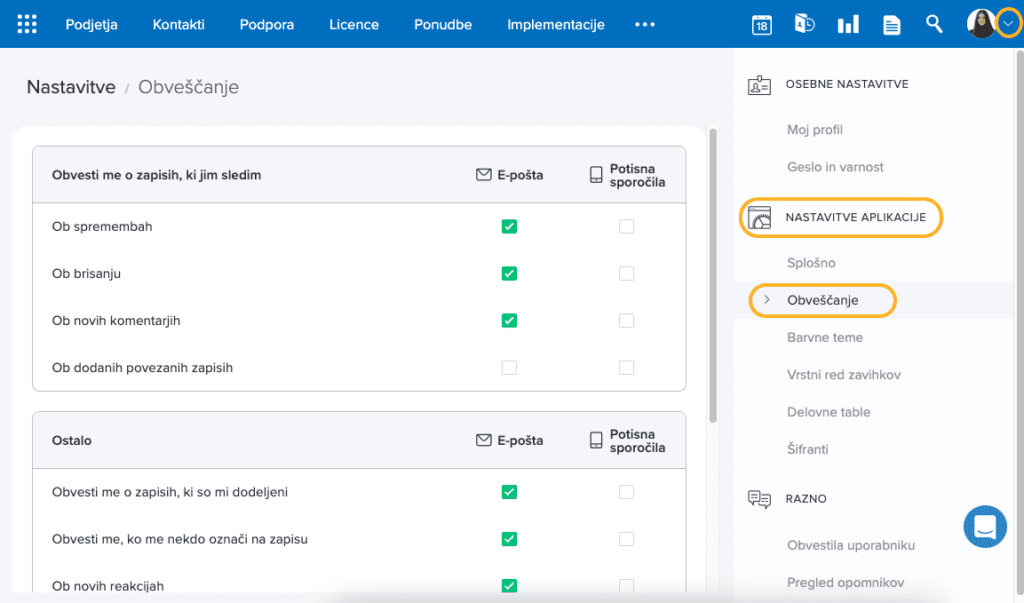The image size is (1024, 603).
Task: Open Barvne teme settings page
Action: 824,338
